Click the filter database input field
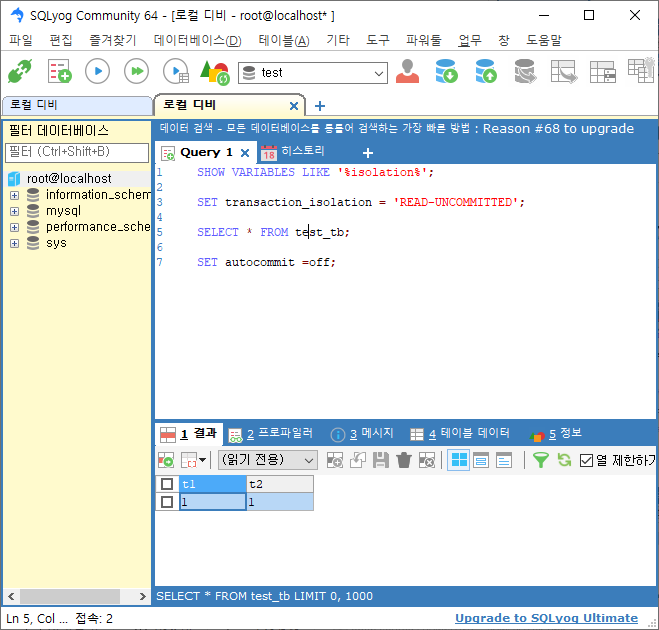Viewport: 659px width, 630px height. tap(77, 152)
